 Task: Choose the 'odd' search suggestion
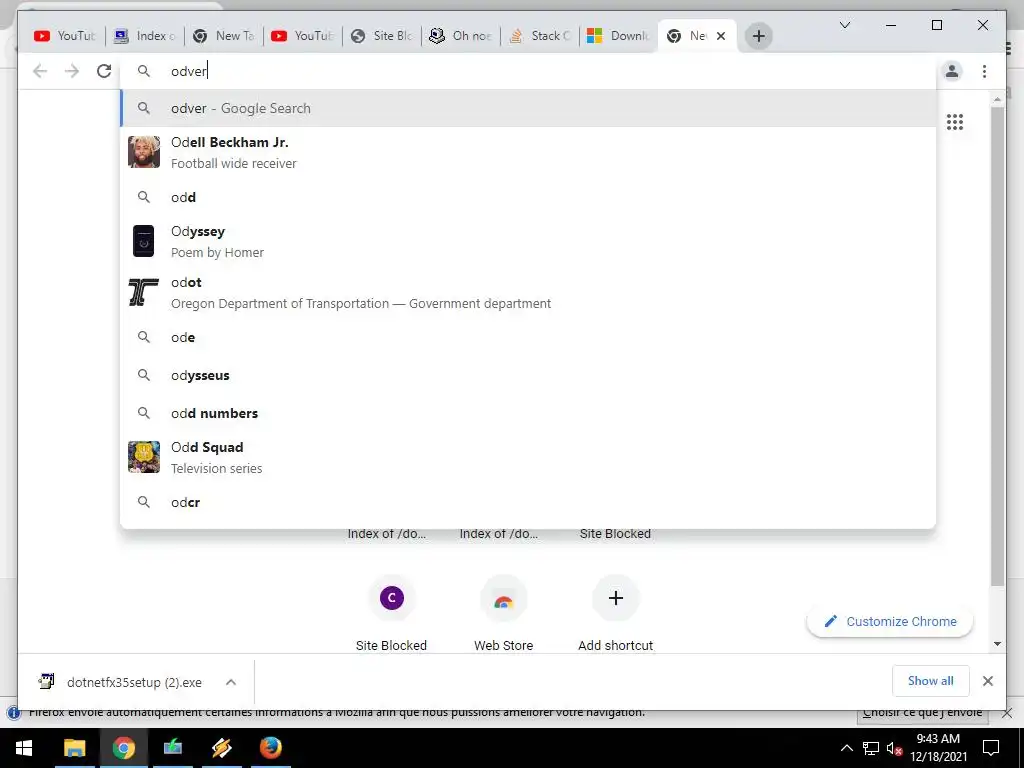(x=528, y=197)
